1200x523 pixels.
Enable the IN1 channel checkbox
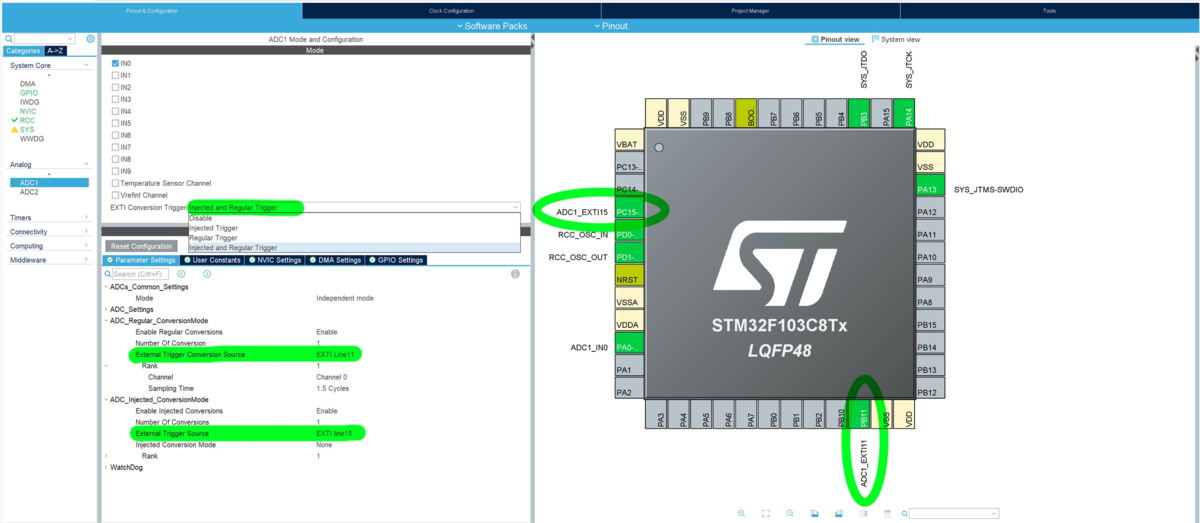click(115, 75)
